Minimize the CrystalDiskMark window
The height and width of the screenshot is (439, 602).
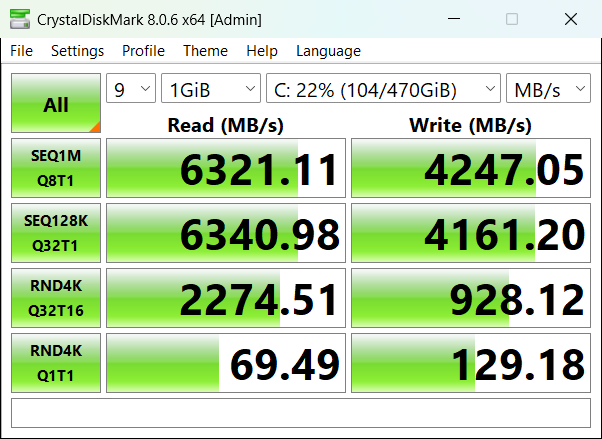[454, 19]
